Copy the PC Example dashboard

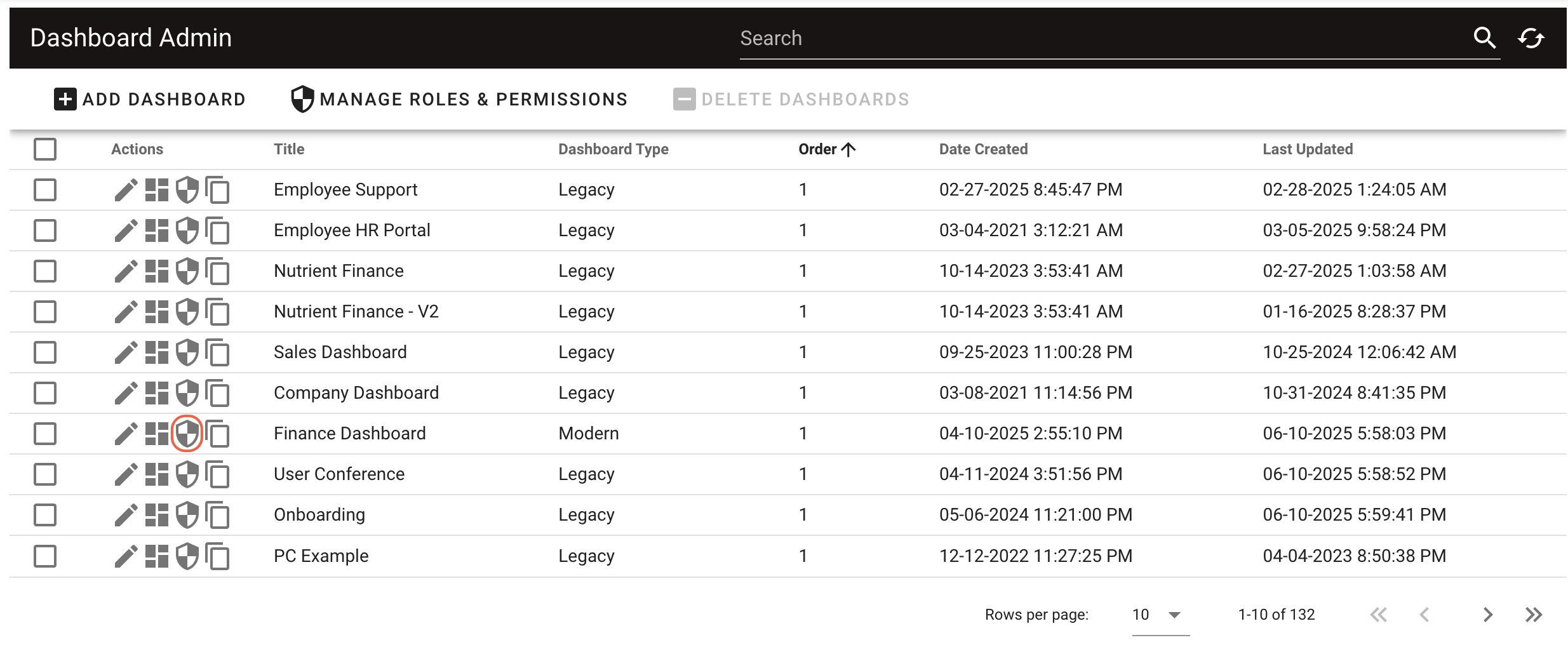pyautogui.click(x=218, y=556)
